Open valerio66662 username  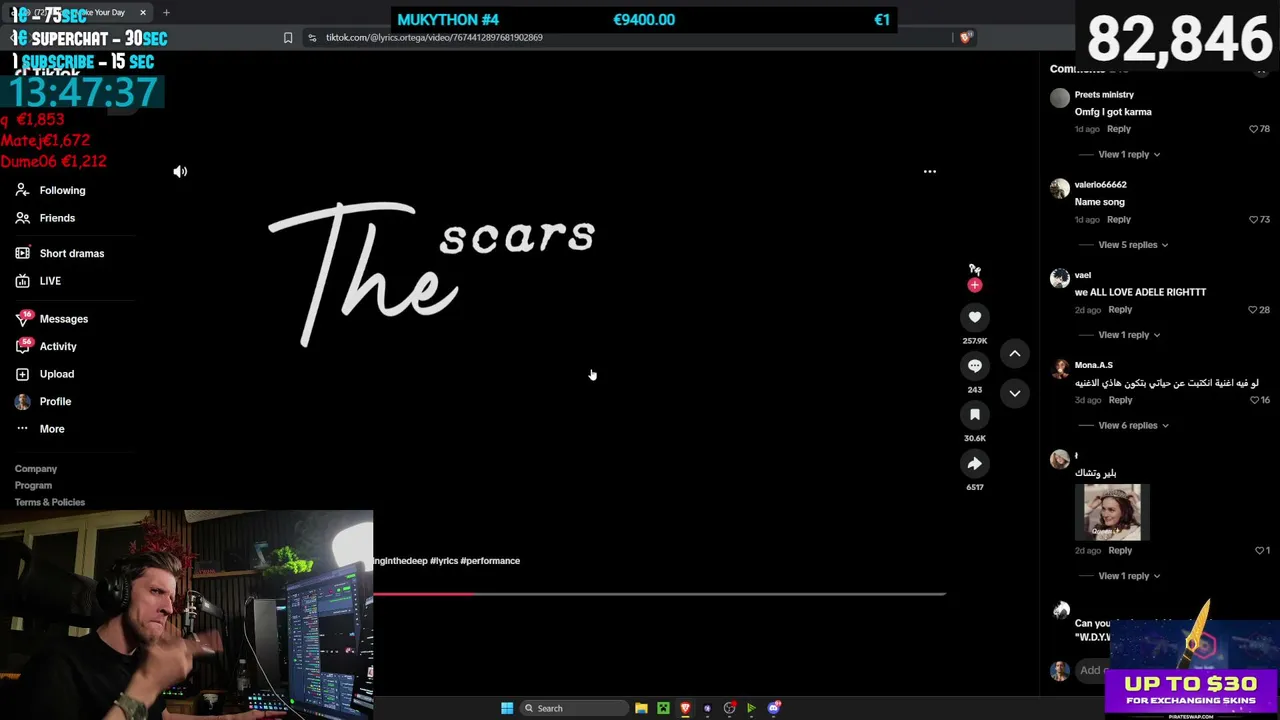click(1100, 185)
